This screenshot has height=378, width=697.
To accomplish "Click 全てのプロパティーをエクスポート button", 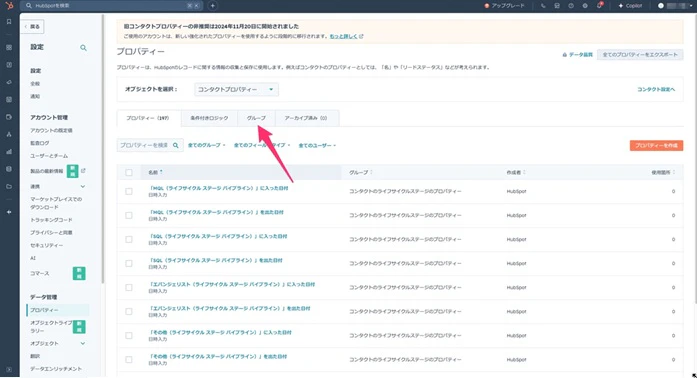I will (640, 55).
